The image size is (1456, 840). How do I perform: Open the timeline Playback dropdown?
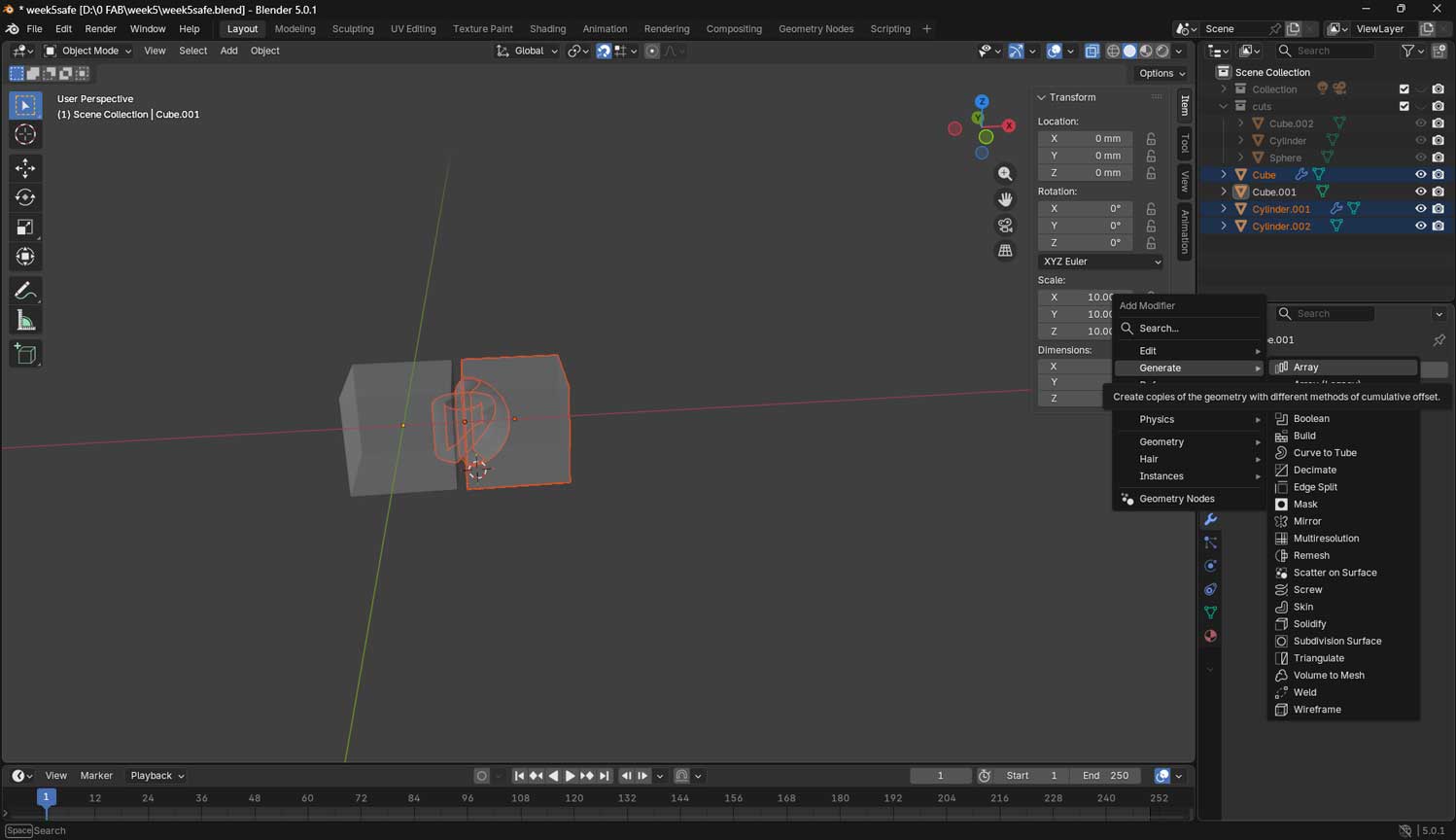pyautogui.click(x=157, y=776)
